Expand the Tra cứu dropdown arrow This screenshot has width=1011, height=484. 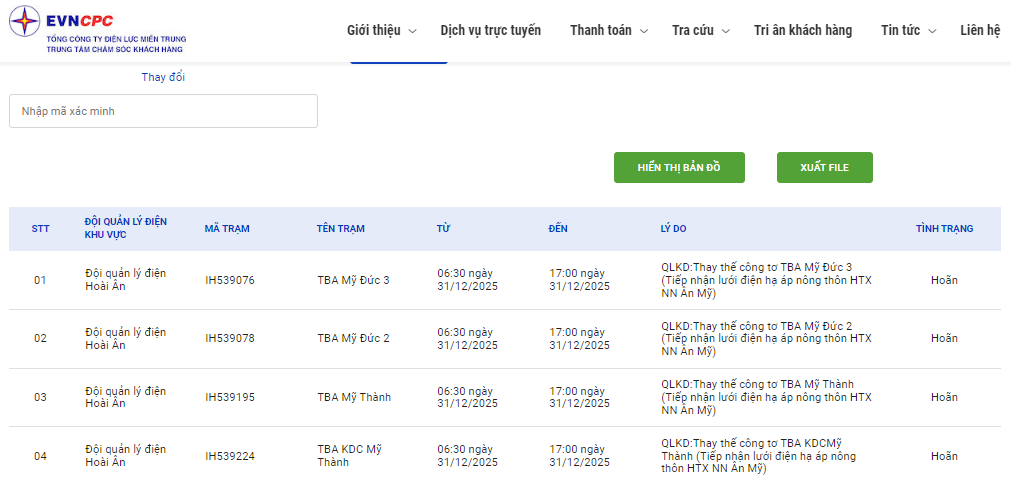point(726,31)
